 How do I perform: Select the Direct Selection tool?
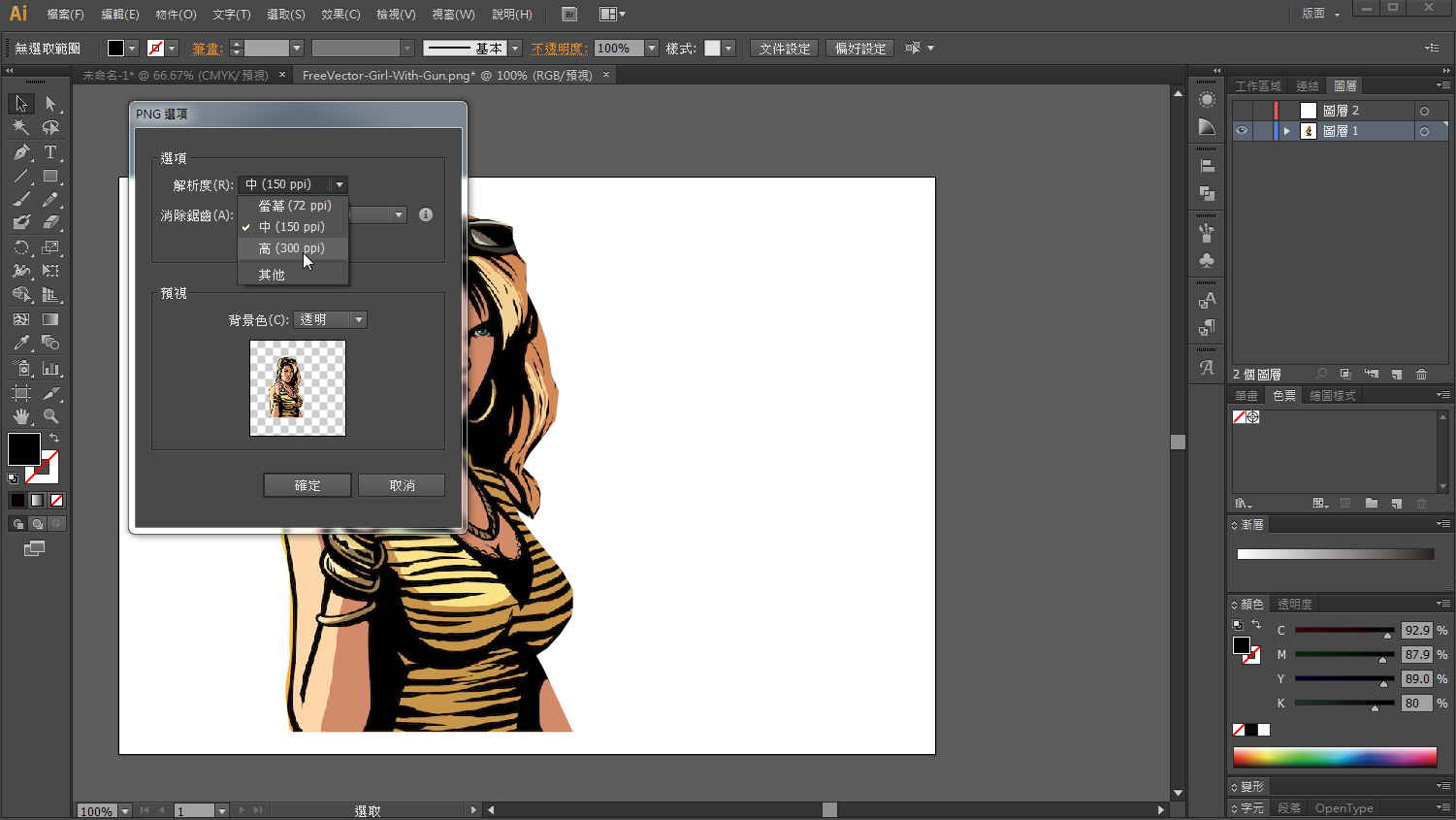pyautogui.click(x=50, y=104)
